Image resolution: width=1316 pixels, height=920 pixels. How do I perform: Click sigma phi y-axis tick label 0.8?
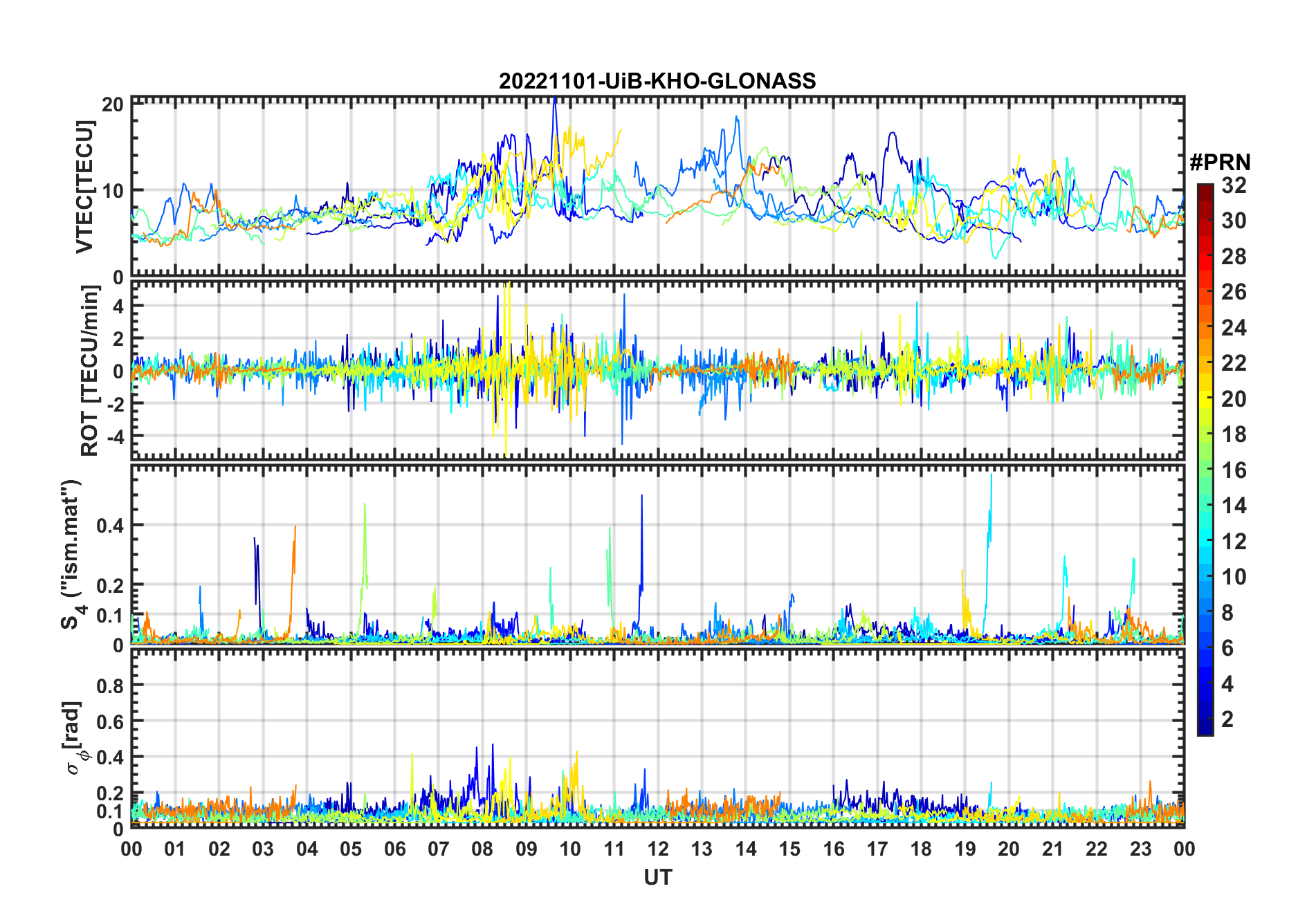coord(111,686)
